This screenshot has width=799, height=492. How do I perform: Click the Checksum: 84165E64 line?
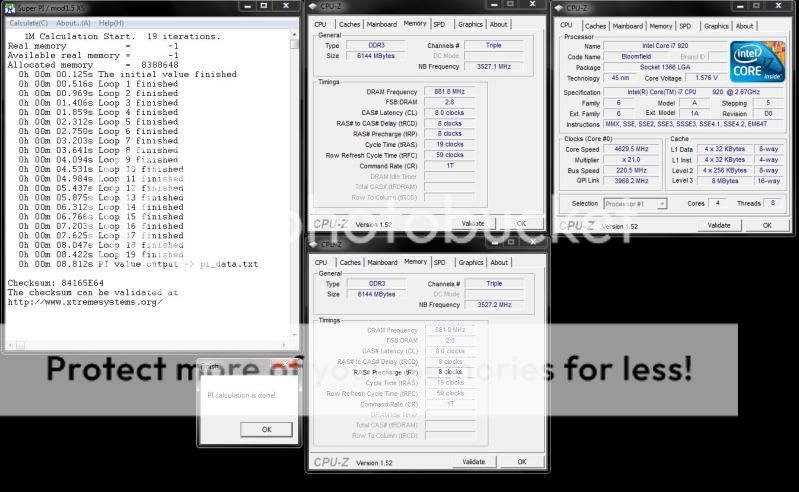point(56,283)
